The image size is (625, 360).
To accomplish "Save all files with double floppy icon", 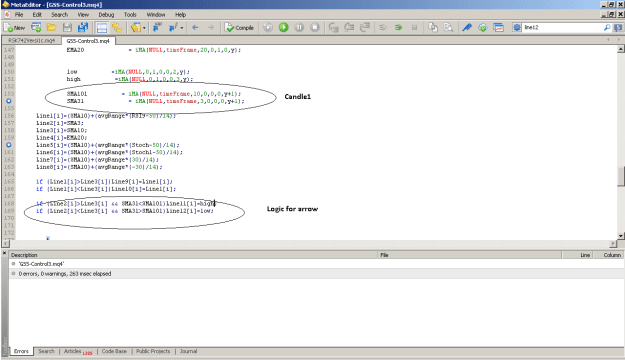I will pos(83,28).
